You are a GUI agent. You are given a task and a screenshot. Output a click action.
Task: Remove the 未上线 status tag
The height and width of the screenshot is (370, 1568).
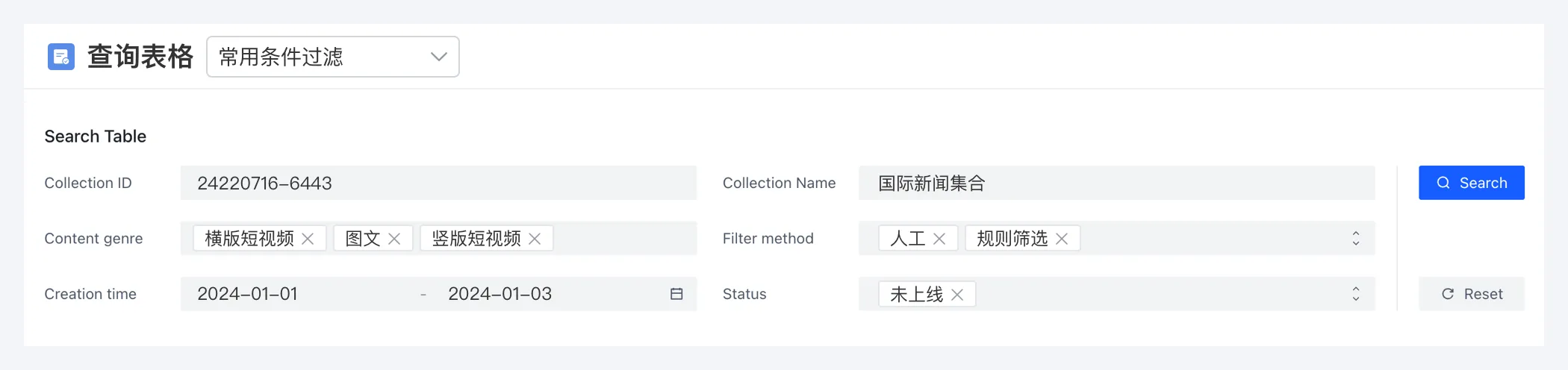957,295
